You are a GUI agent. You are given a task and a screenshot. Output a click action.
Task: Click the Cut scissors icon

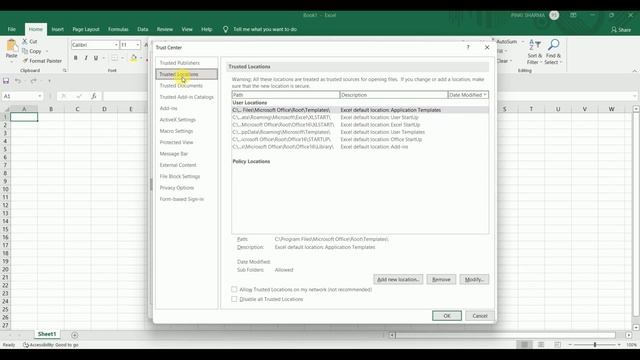coord(25,41)
